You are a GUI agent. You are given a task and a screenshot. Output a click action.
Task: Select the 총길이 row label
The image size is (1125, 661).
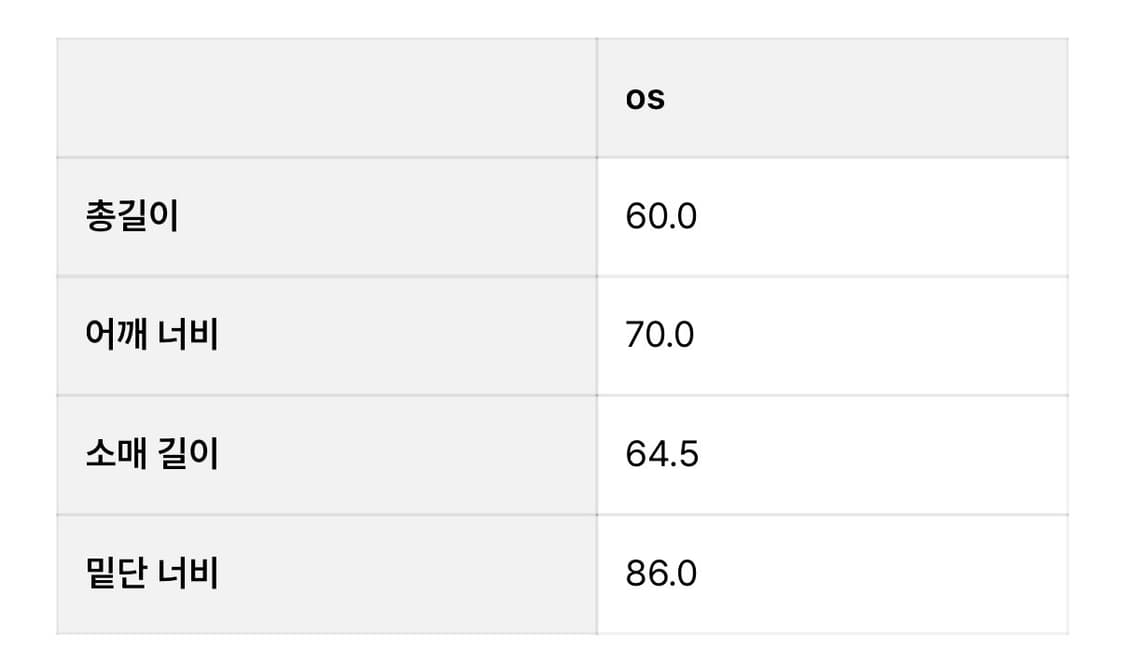pyautogui.click(x=132, y=217)
